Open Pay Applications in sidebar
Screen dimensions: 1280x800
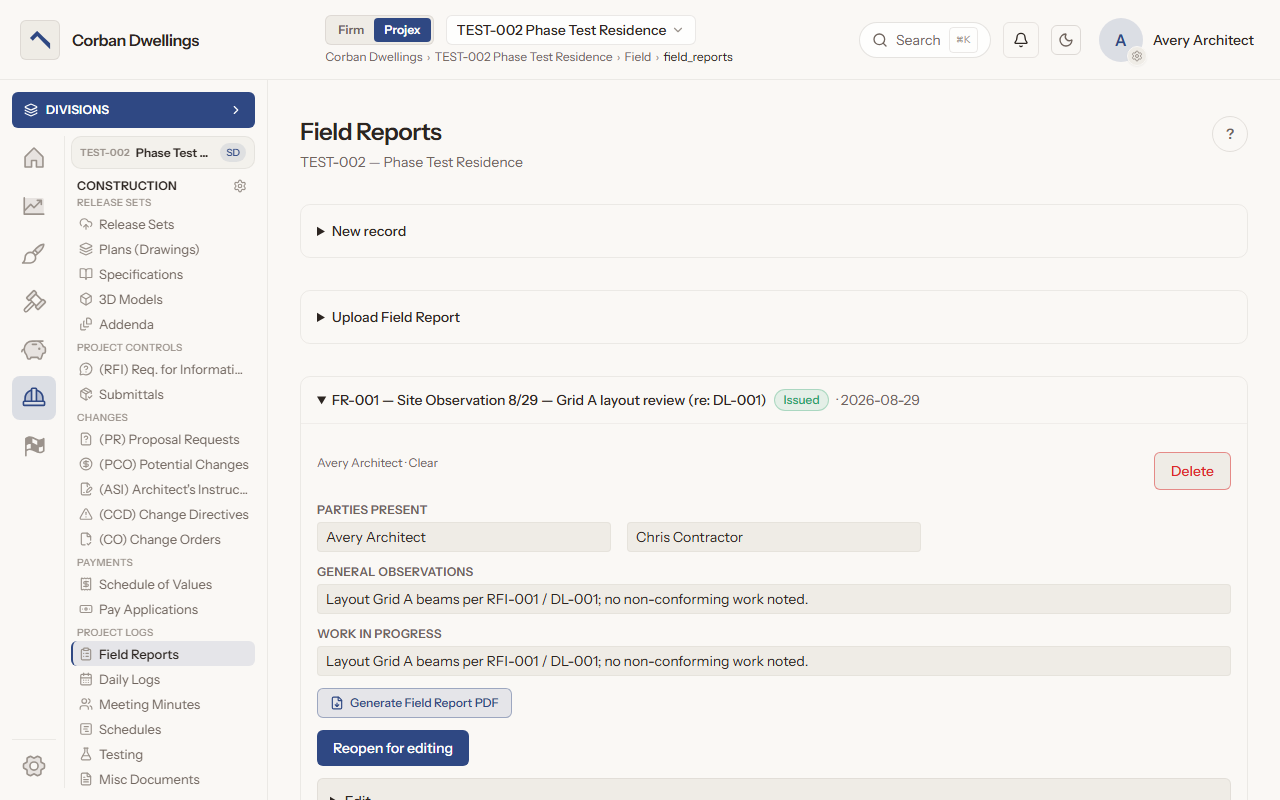162,609
